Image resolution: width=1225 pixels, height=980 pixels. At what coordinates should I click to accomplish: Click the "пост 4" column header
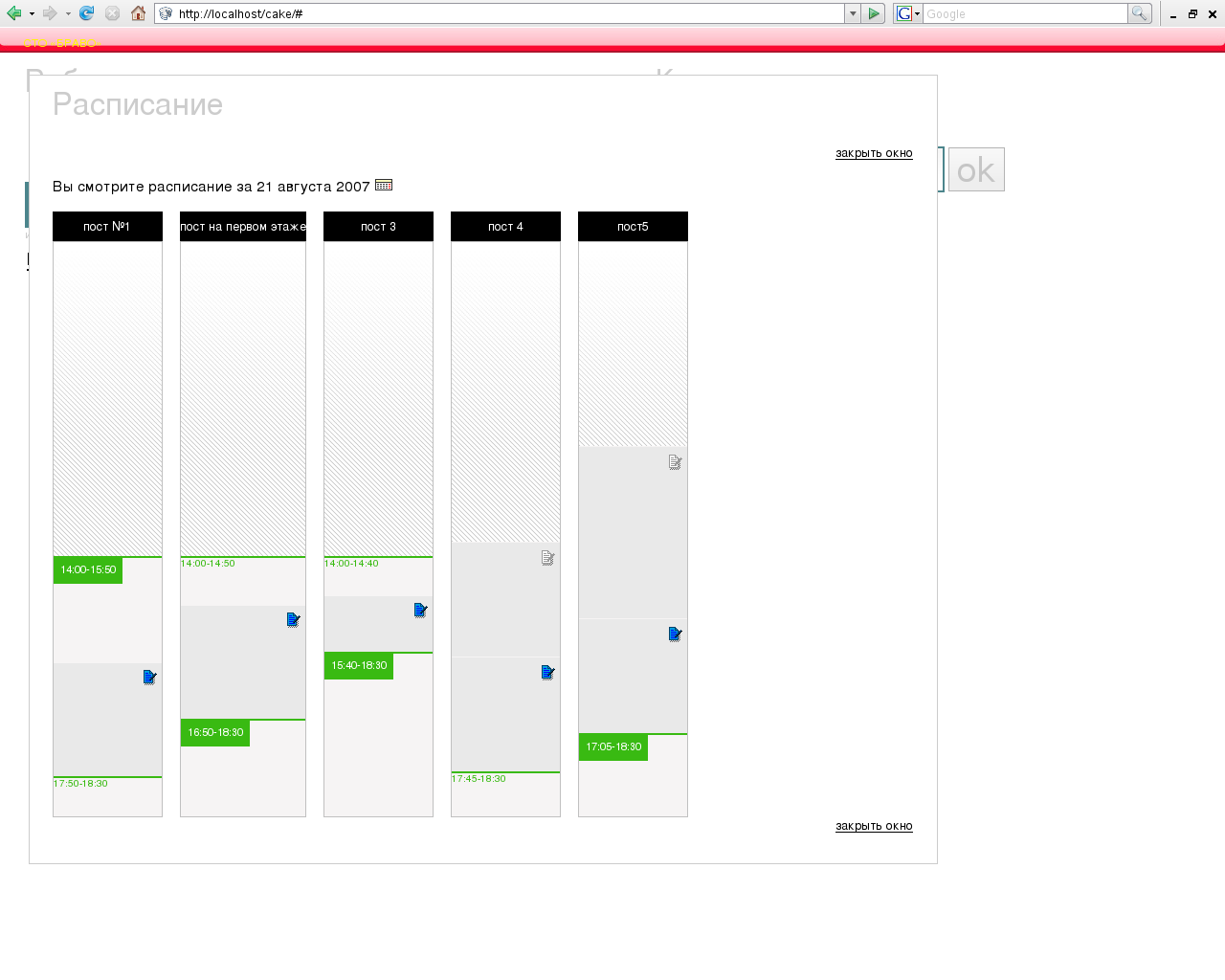tap(505, 227)
